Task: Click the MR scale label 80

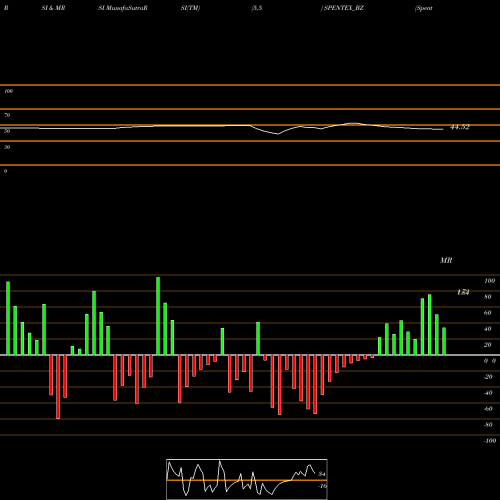Action: pyautogui.click(x=488, y=297)
